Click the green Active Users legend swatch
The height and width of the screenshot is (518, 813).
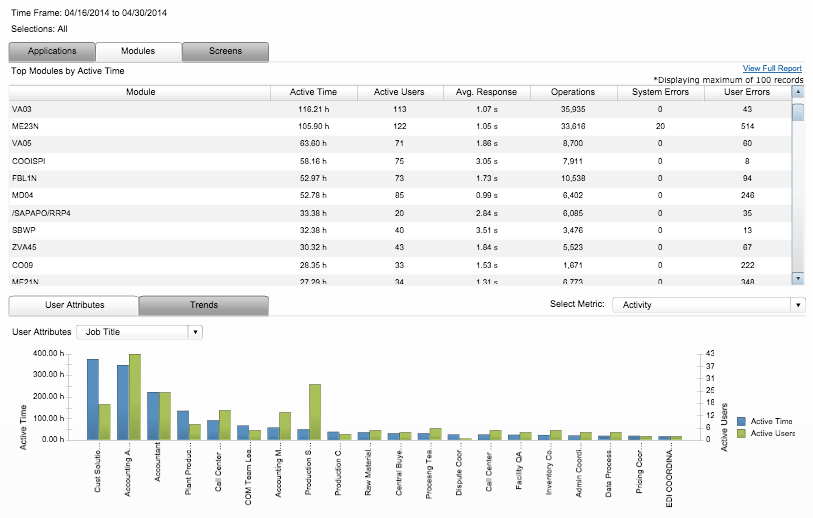740,433
